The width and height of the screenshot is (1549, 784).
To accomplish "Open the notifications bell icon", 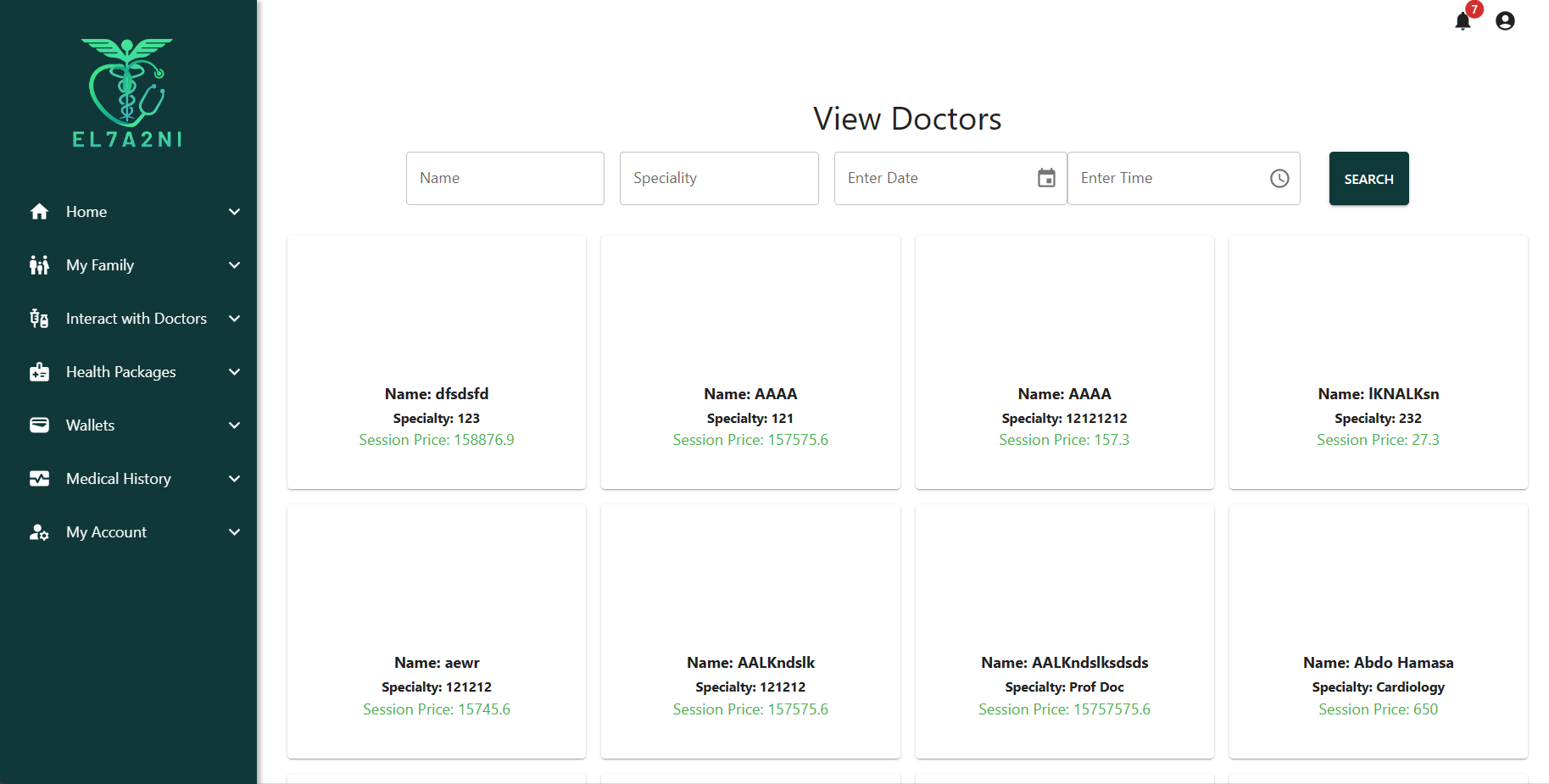I will coord(1463,21).
